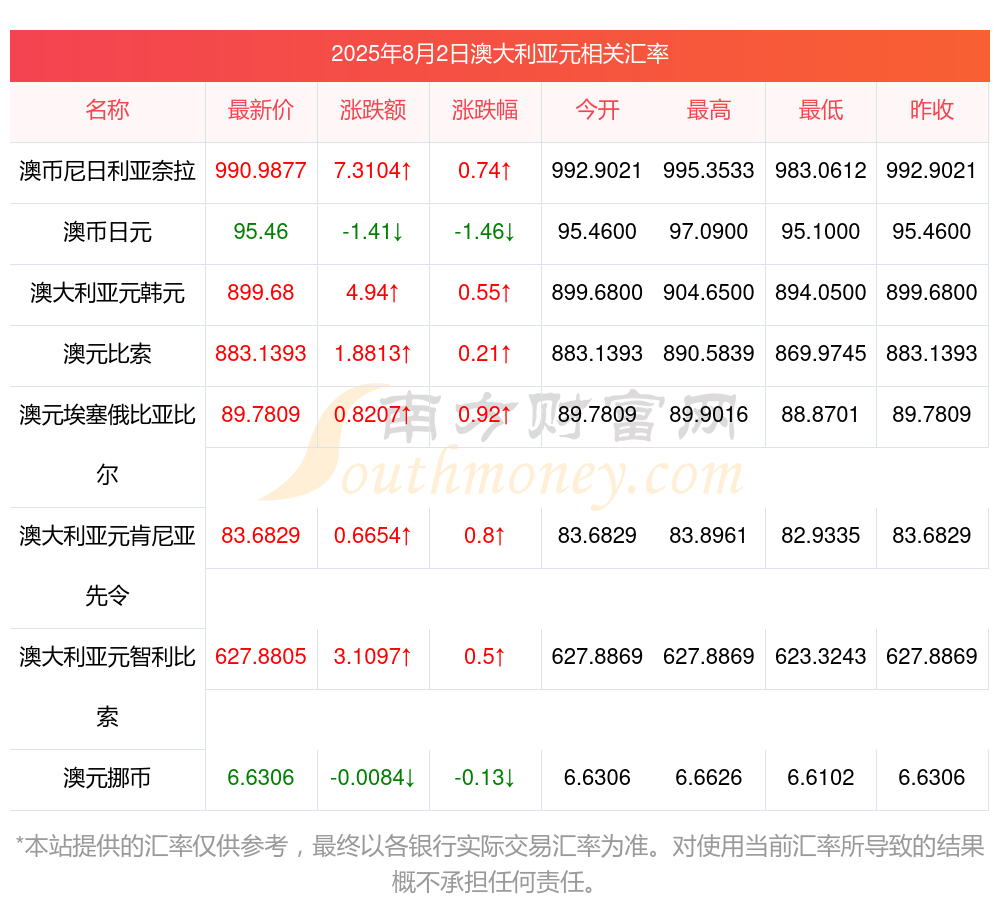Viewport: 1000px width, 913px height.
Task: Click the high value 6.6626
Action: pyautogui.click(x=709, y=778)
